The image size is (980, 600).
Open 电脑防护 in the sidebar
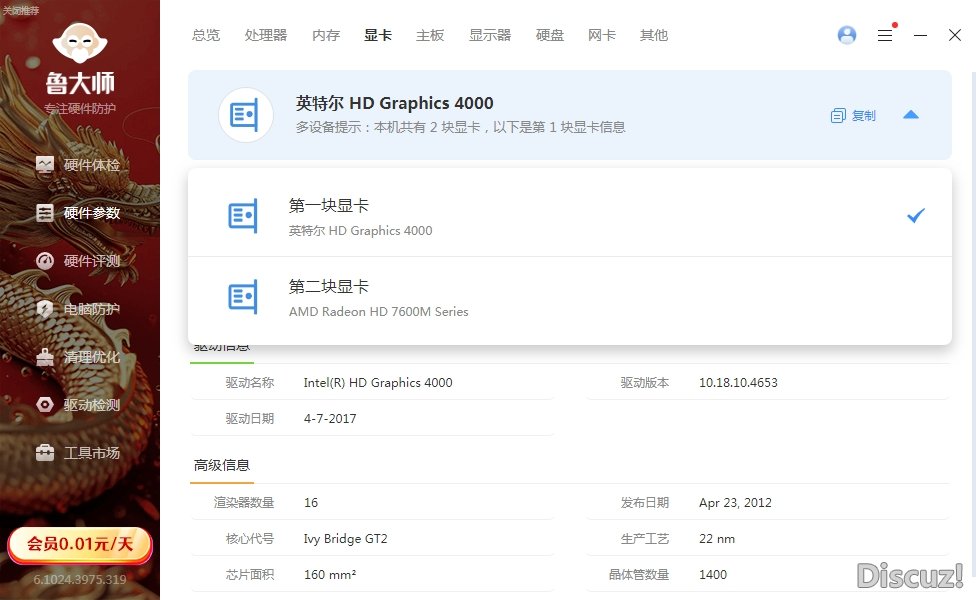[x=79, y=309]
